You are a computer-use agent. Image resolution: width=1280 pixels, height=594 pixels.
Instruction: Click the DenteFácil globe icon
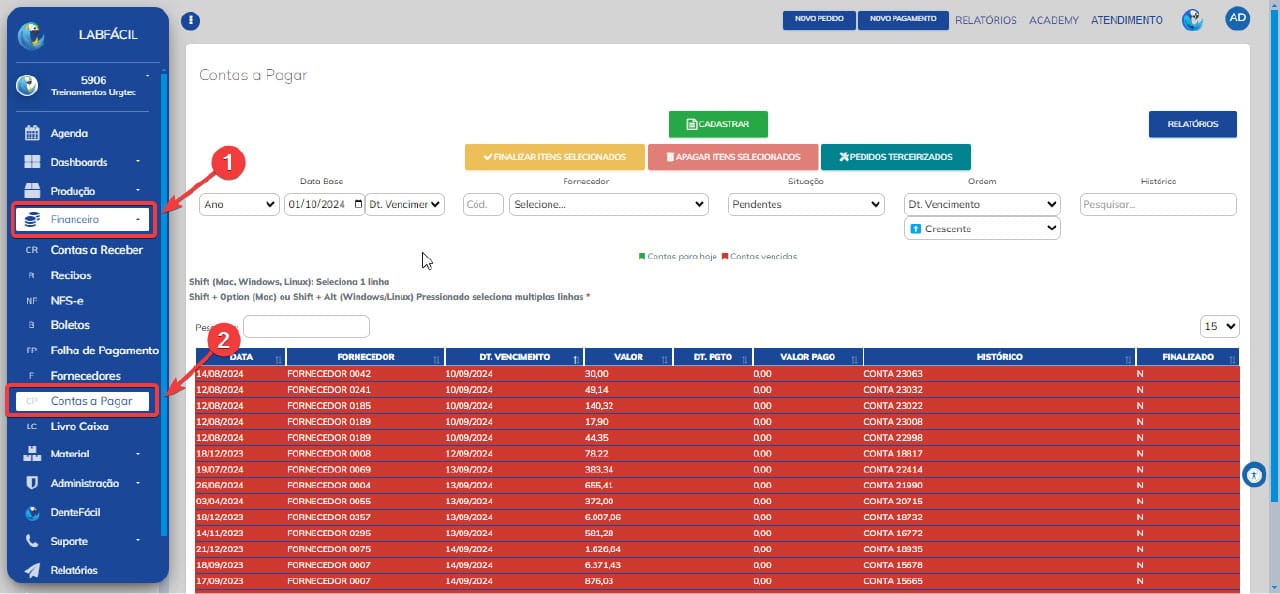point(32,512)
